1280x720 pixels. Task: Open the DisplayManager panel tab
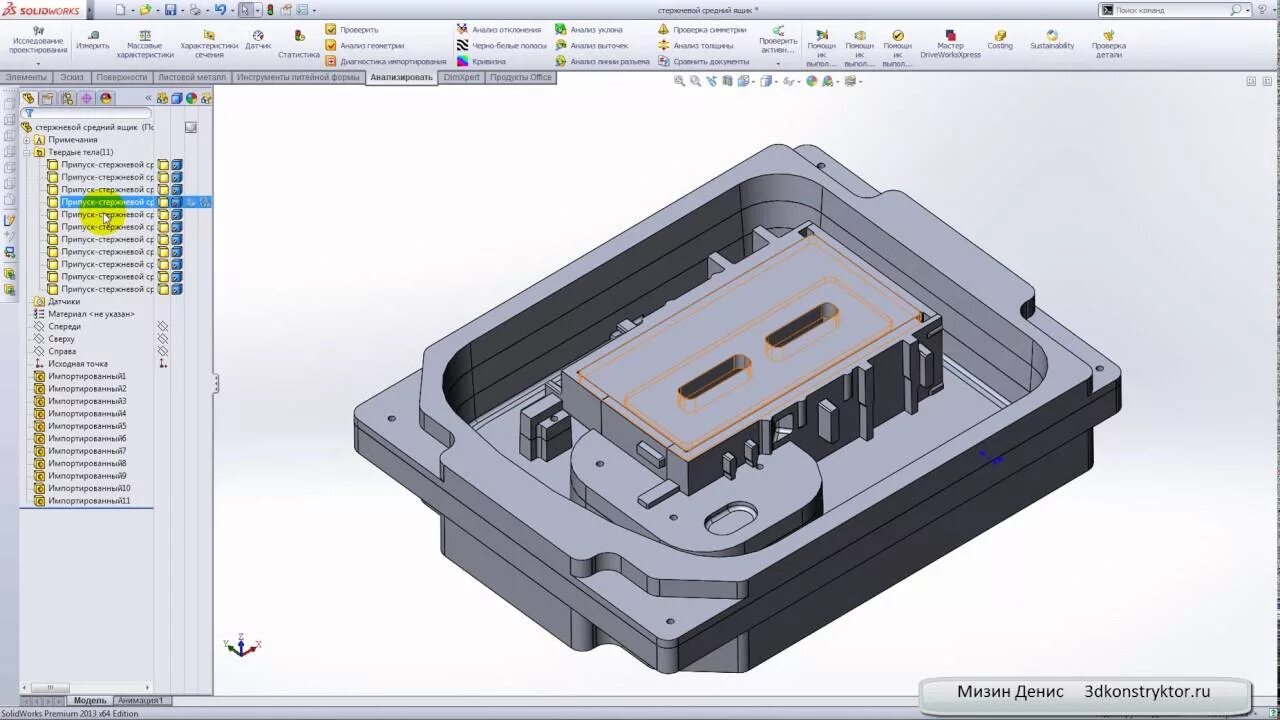[x=106, y=98]
